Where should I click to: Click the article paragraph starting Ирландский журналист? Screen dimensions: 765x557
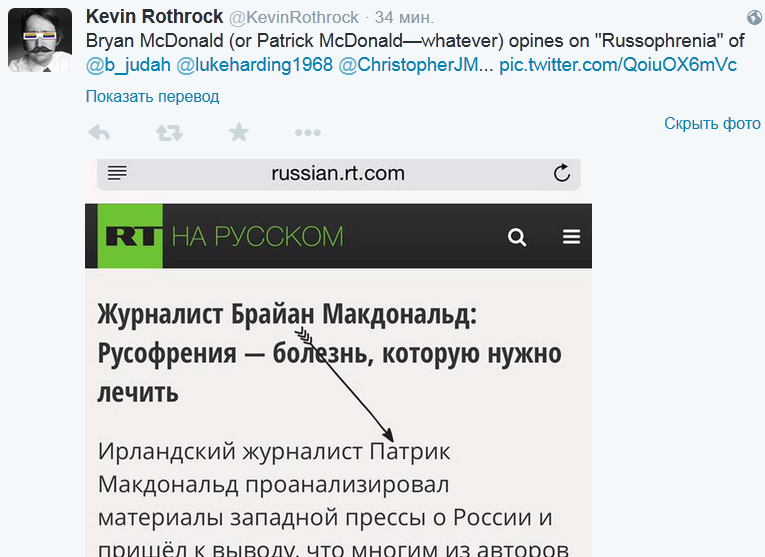coord(333,498)
